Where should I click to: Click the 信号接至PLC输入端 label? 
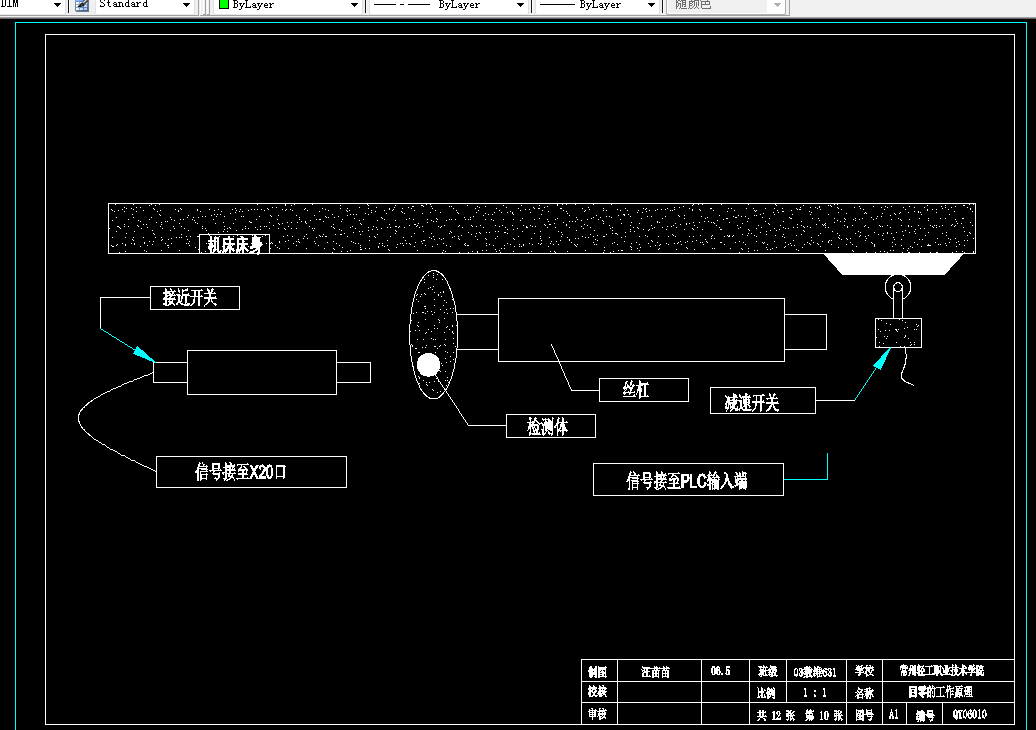(x=688, y=479)
